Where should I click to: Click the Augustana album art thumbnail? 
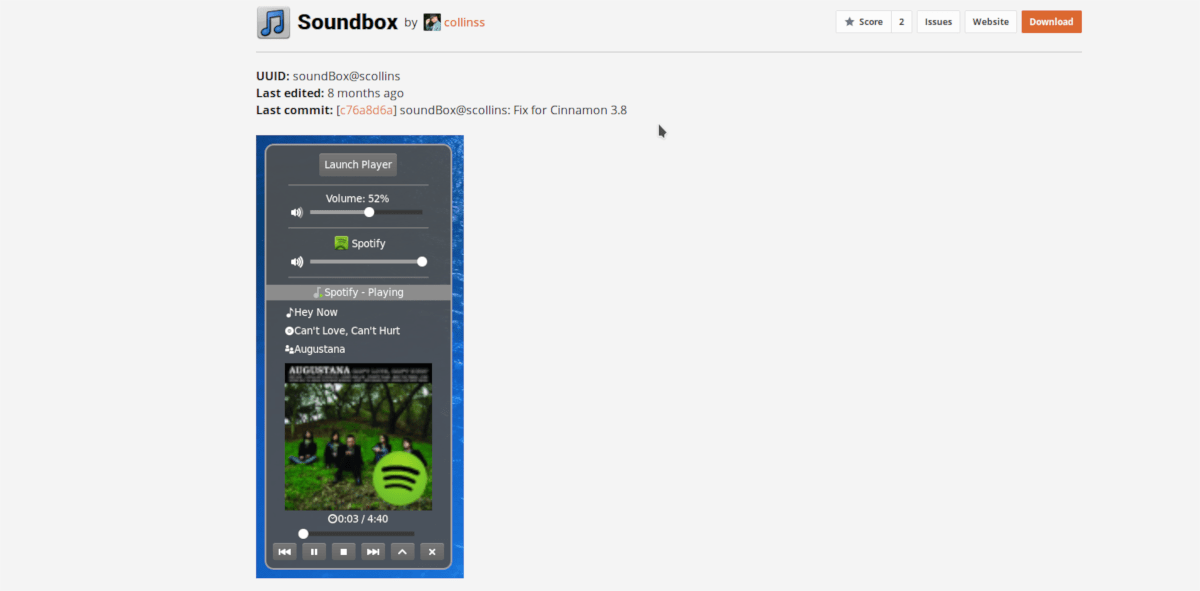pyautogui.click(x=358, y=437)
